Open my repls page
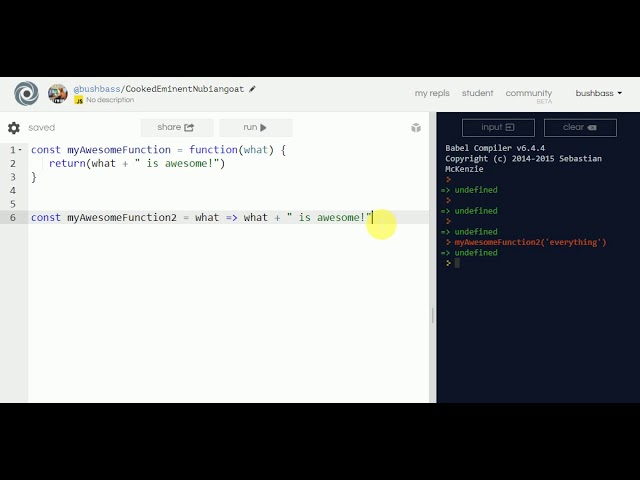The height and width of the screenshot is (480, 640). [x=432, y=93]
